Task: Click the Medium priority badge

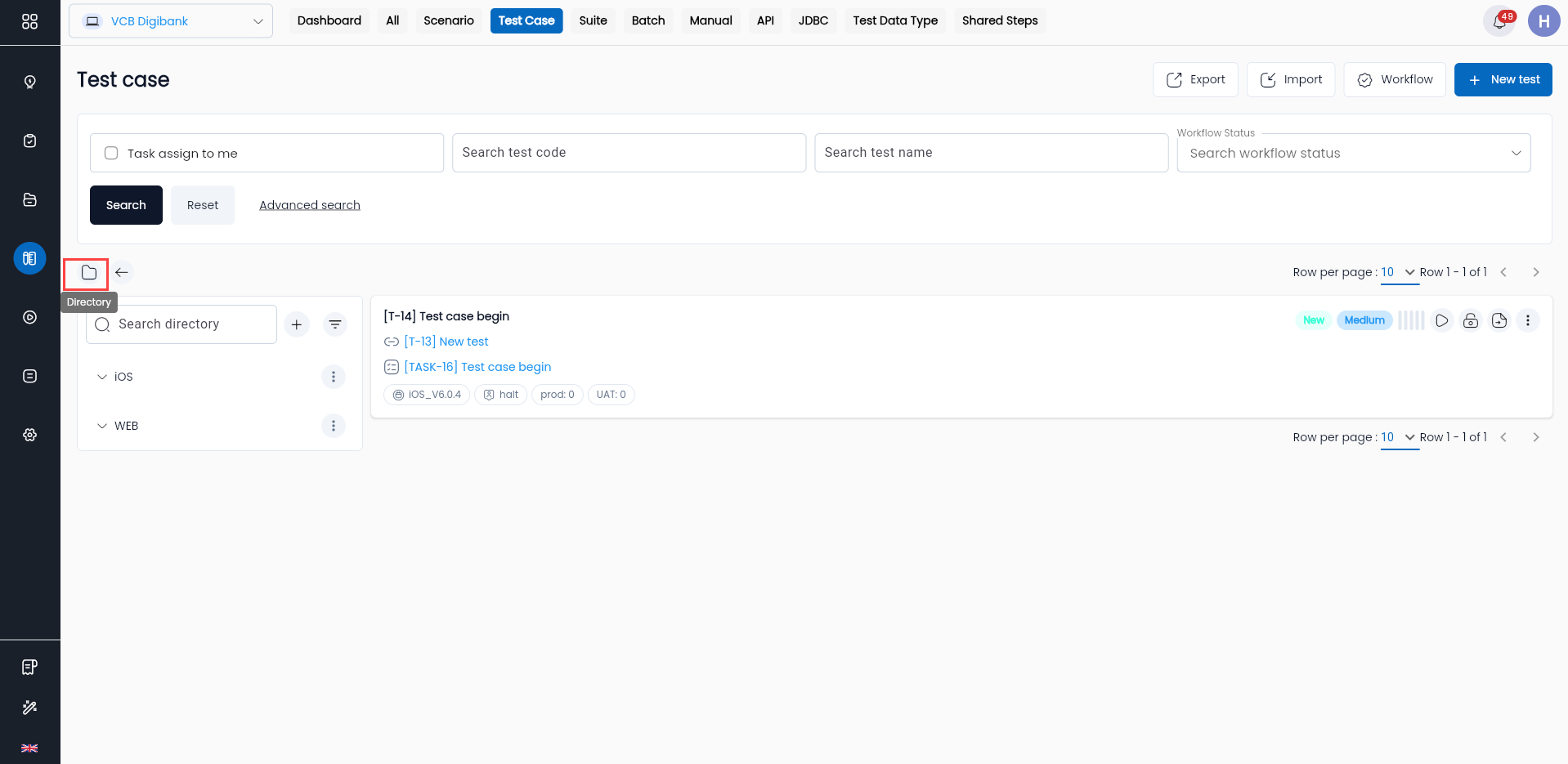Action: [x=1364, y=320]
